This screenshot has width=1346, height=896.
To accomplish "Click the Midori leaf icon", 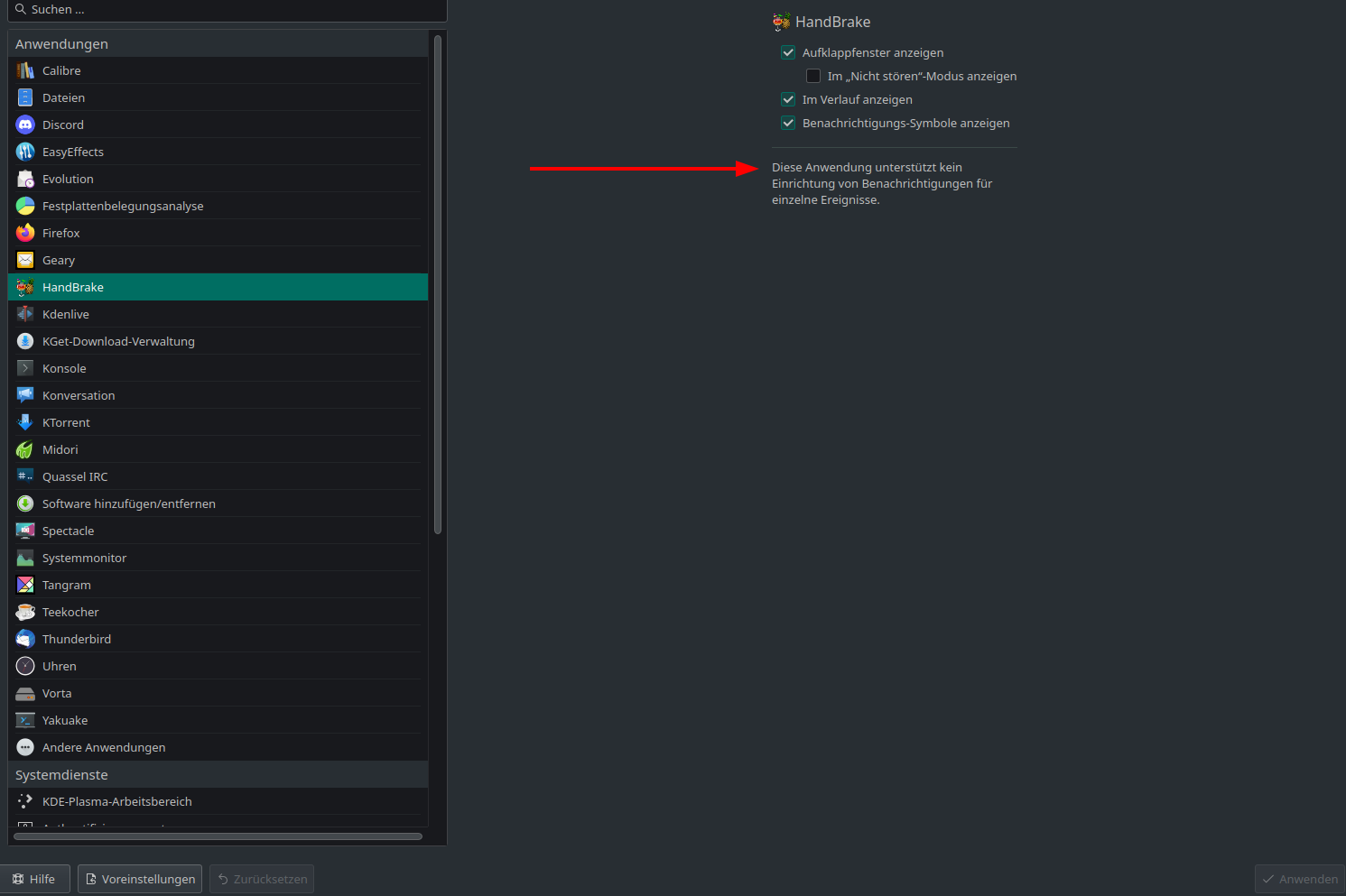I will [25, 449].
